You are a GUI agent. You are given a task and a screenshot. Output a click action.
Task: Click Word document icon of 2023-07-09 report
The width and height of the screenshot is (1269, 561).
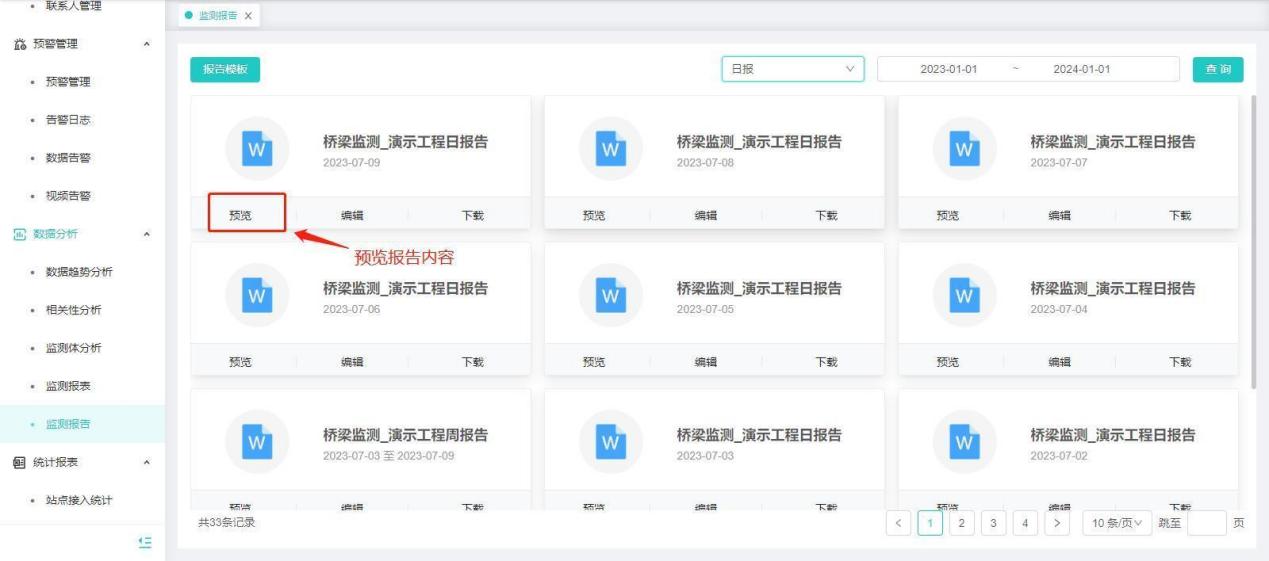(x=257, y=149)
